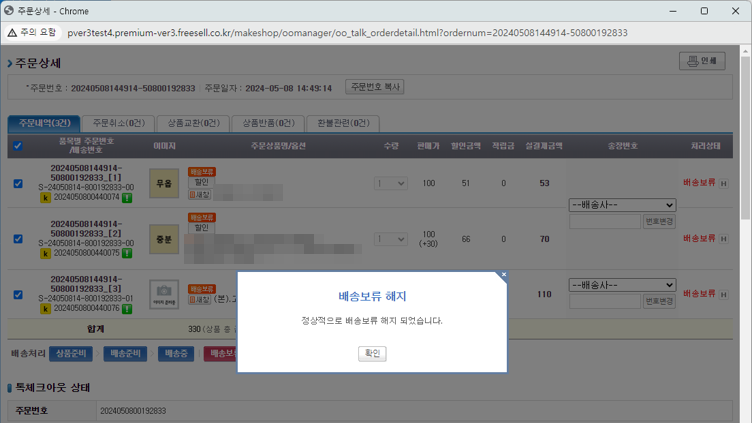Switch to the 상품교환(0건) tab
This screenshot has width=752, height=423.
[x=193, y=123]
